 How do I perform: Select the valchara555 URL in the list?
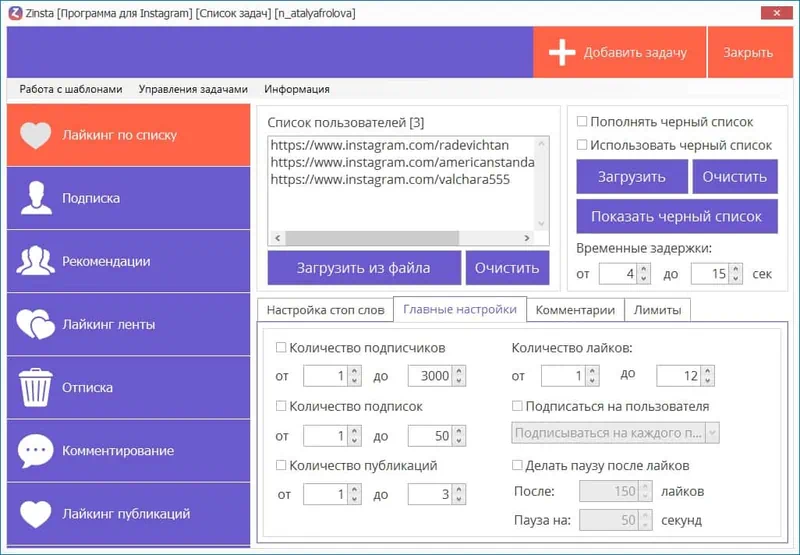click(x=390, y=180)
